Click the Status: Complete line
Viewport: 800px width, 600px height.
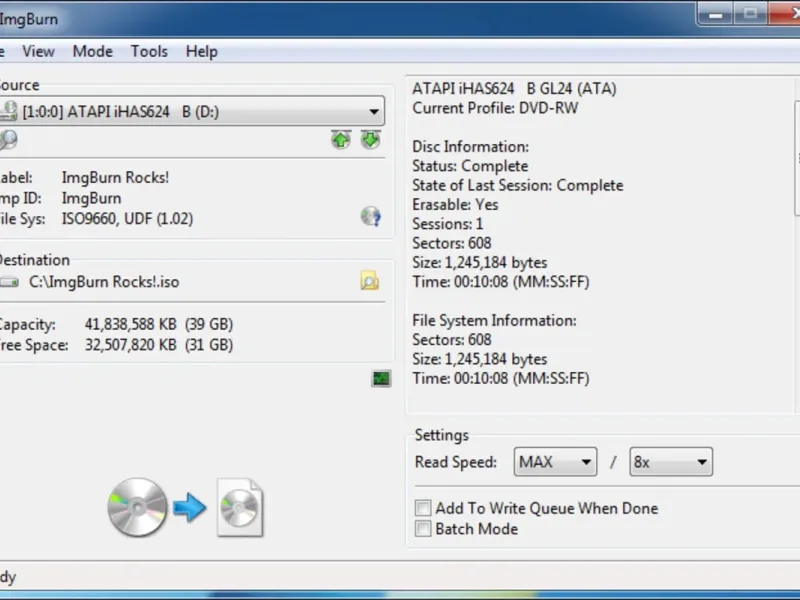[x=470, y=166]
